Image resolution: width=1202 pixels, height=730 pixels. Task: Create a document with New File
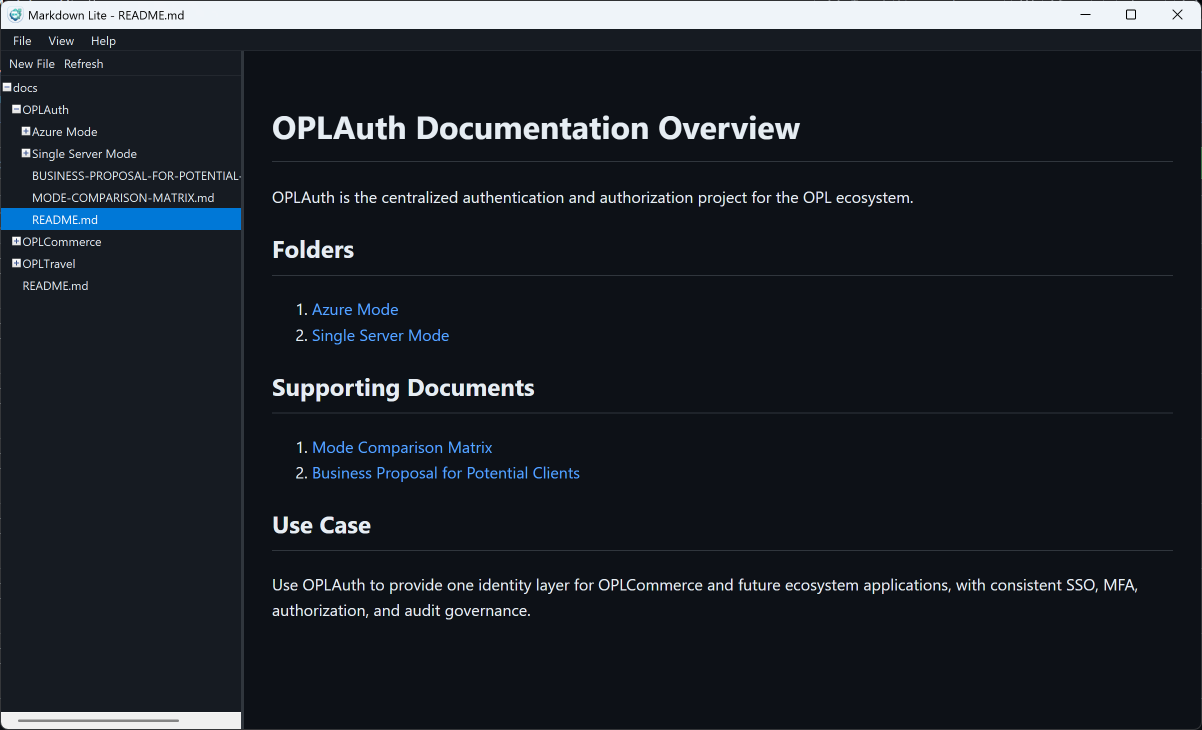click(31, 63)
